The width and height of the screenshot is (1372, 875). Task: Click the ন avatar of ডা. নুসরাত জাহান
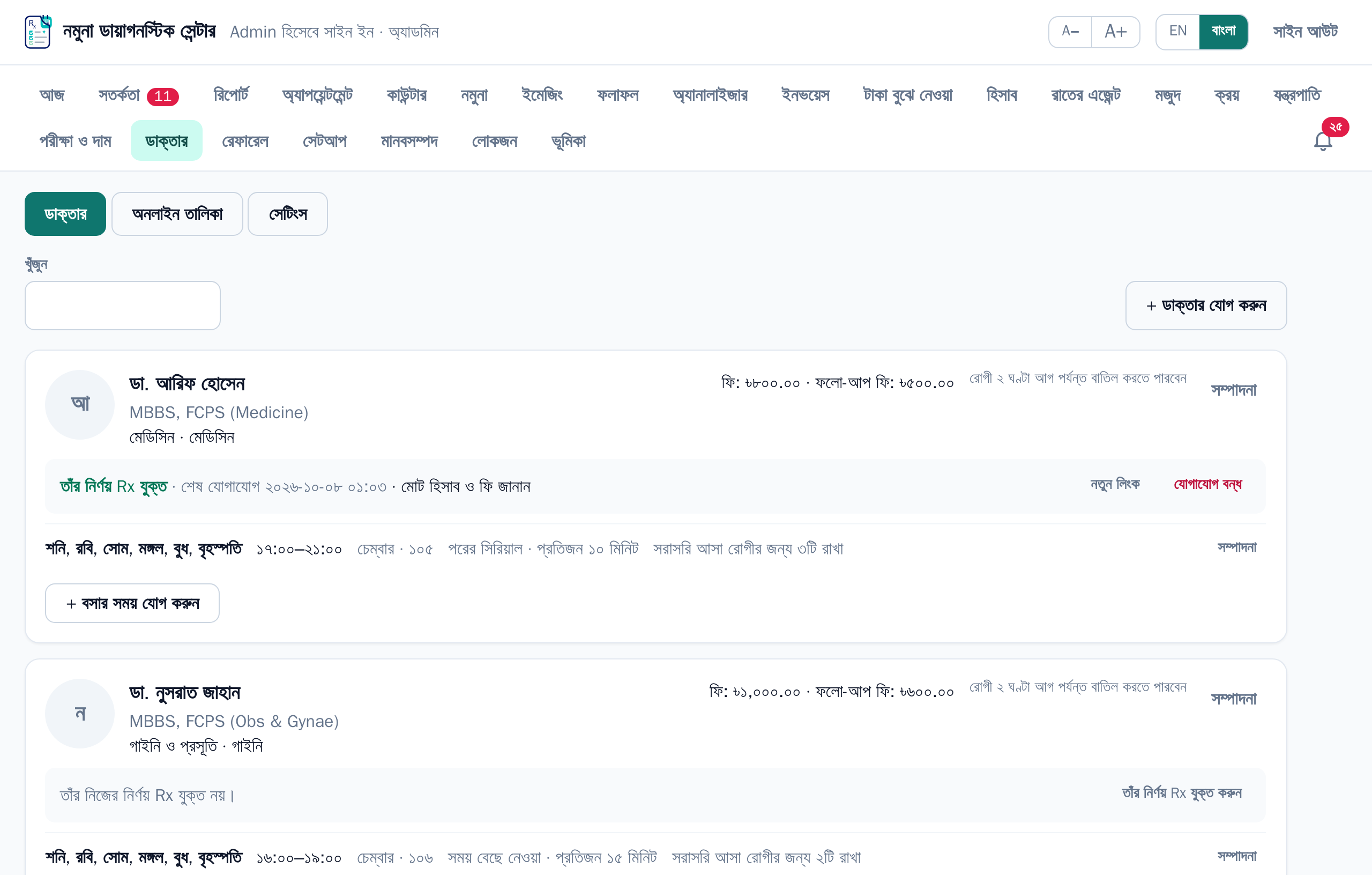80,713
